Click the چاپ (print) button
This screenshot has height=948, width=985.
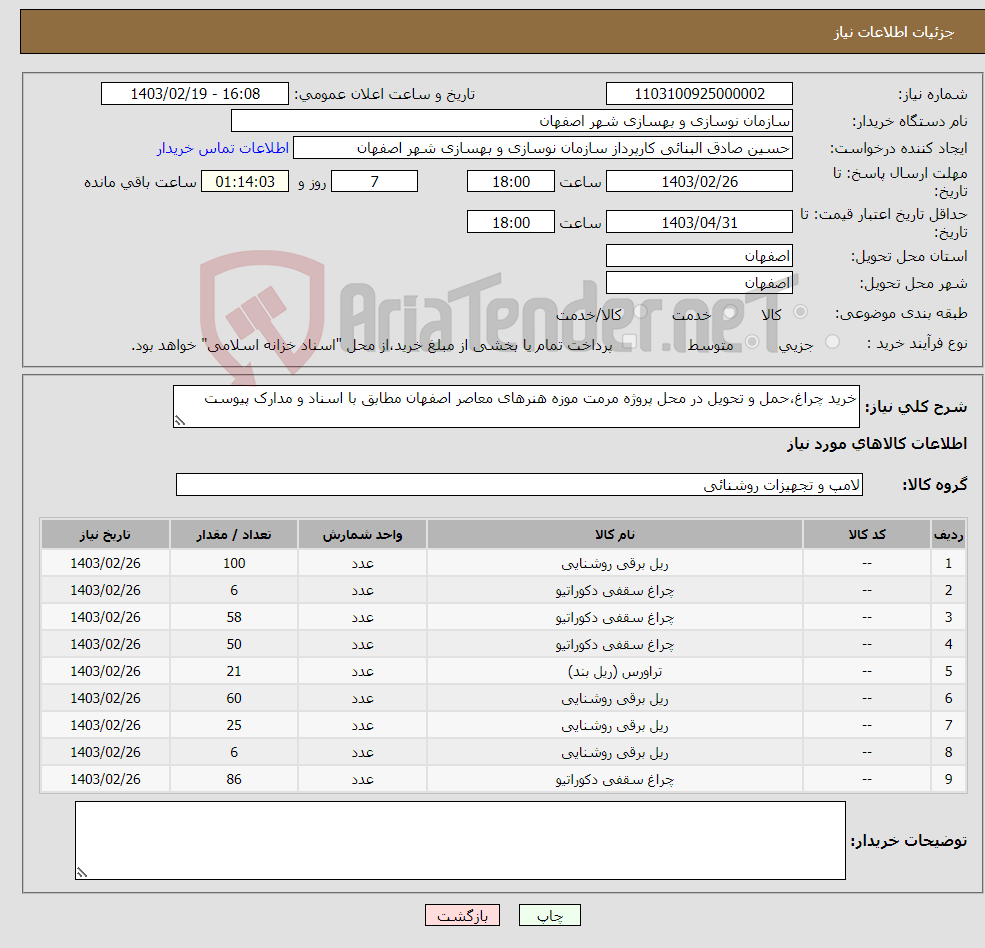(x=550, y=915)
